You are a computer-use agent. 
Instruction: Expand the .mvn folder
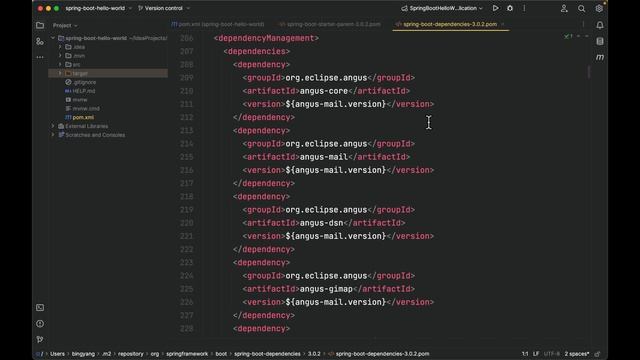click(x=60, y=56)
